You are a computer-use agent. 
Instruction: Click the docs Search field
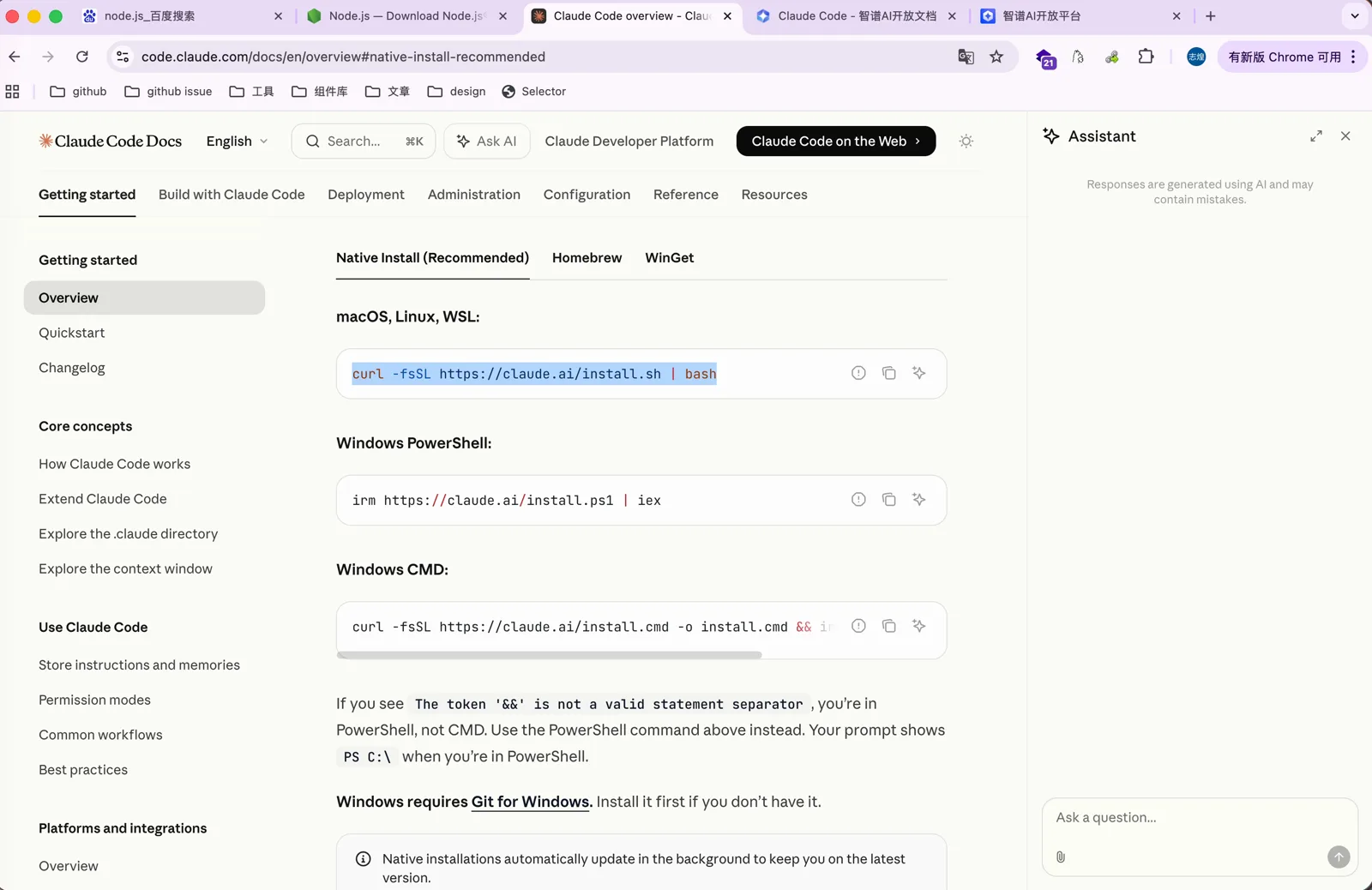[x=364, y=141]
